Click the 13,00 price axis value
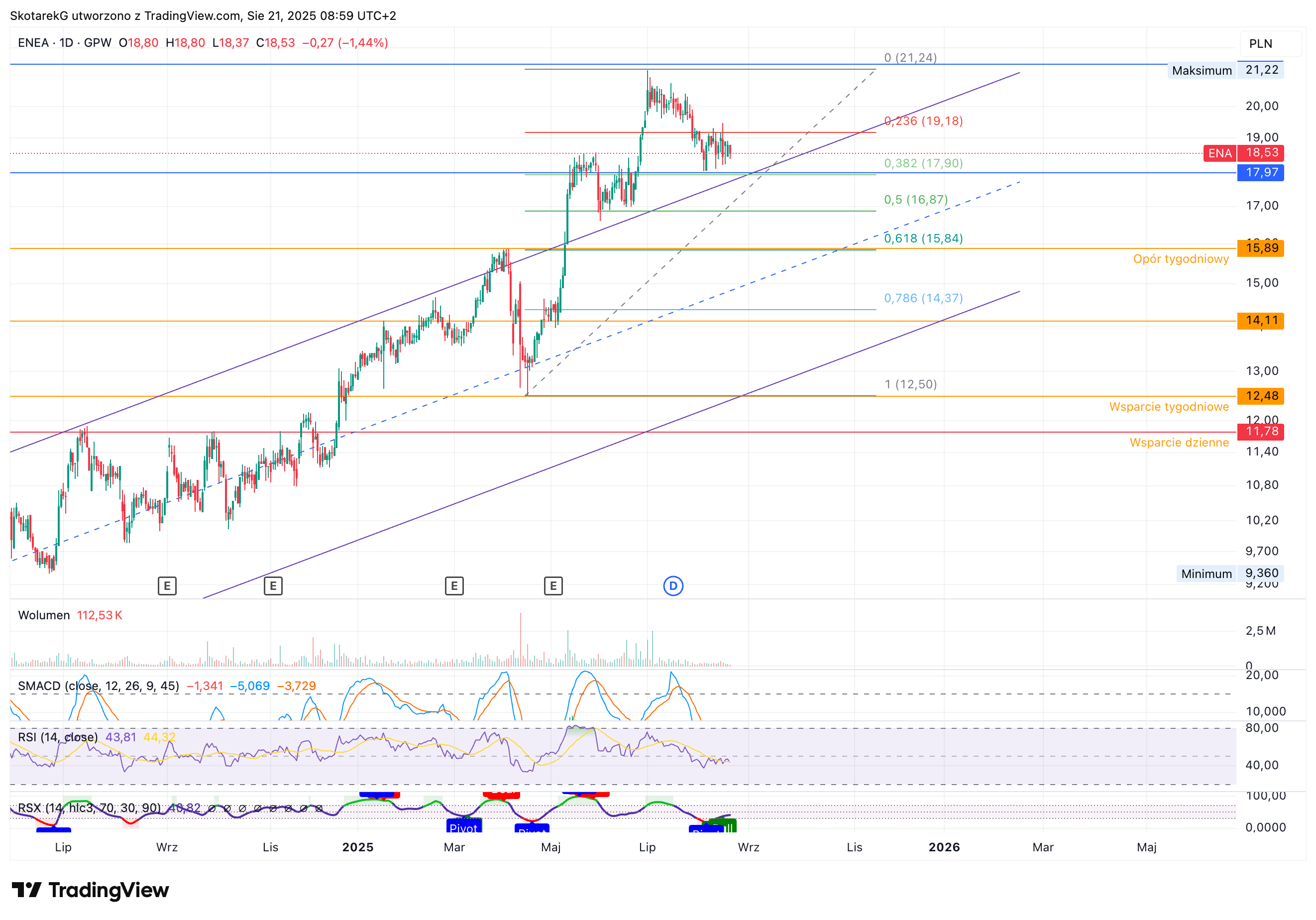1316x920 pixels. (1262, 371)
